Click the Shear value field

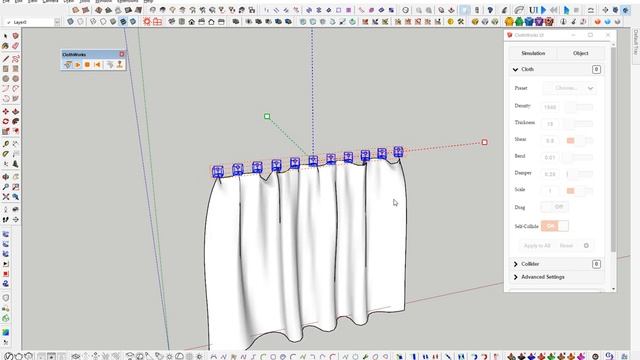[x=550, y=141]
